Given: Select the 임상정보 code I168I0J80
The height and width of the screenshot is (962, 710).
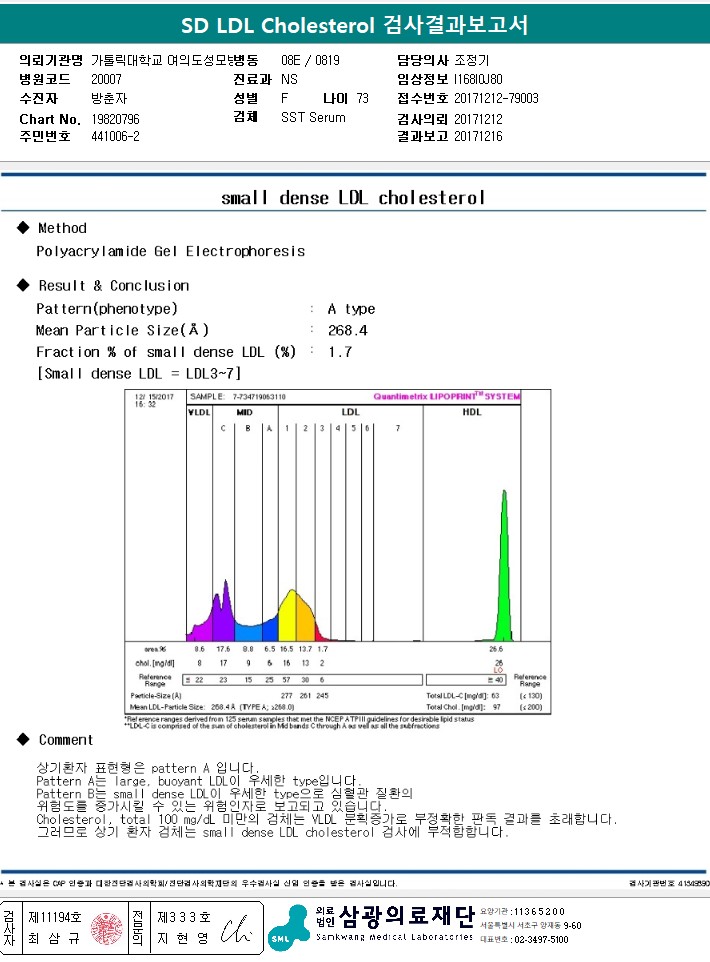Looking at the screenshot, I should [478, 79].
